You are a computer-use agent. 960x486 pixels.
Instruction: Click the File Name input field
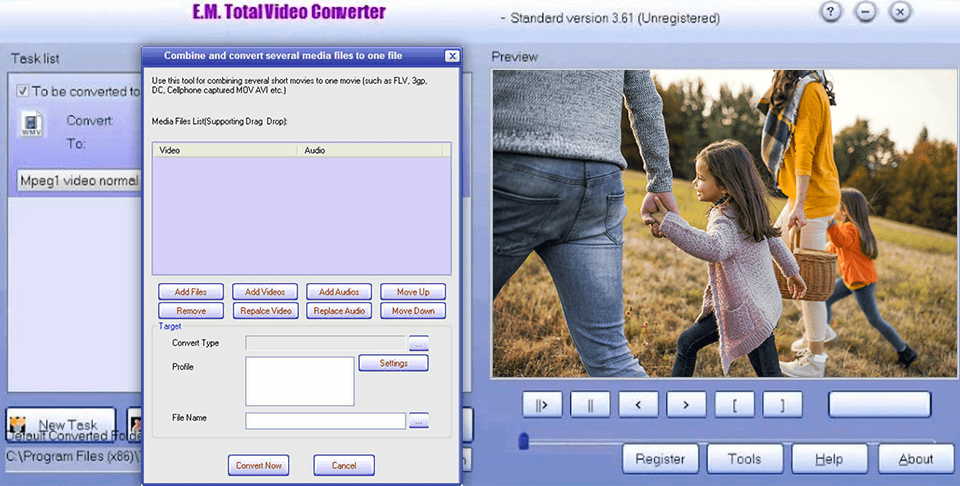[326, 421]
